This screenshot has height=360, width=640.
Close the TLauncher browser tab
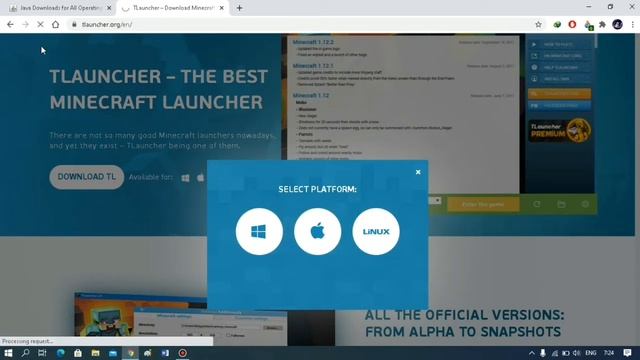click(x=222, y=8)
